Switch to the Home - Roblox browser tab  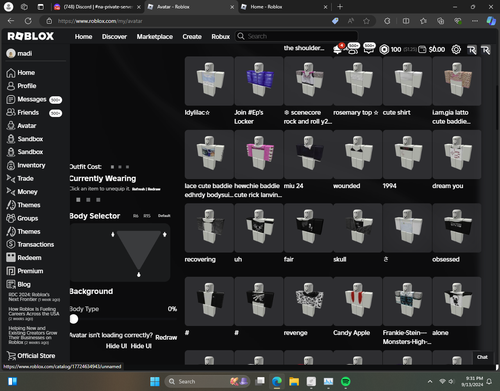click(284, 7)
